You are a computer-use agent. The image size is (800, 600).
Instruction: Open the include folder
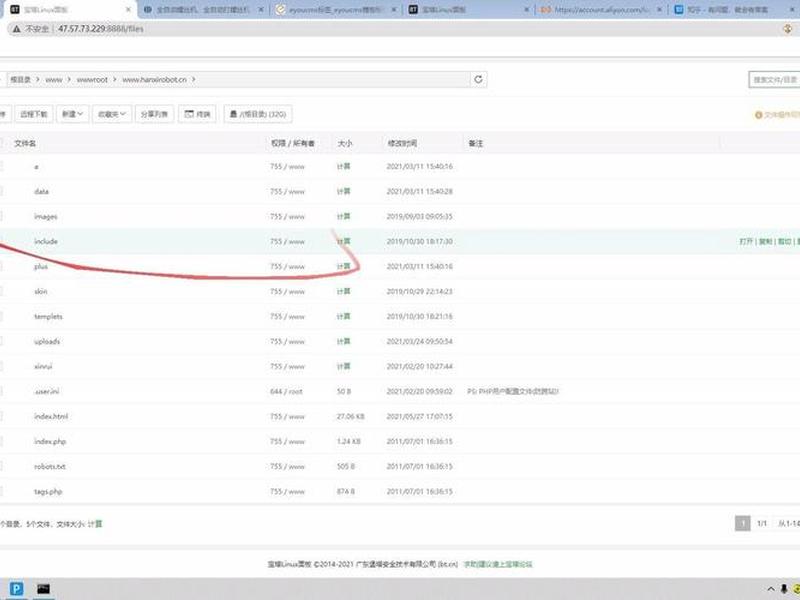45,241
